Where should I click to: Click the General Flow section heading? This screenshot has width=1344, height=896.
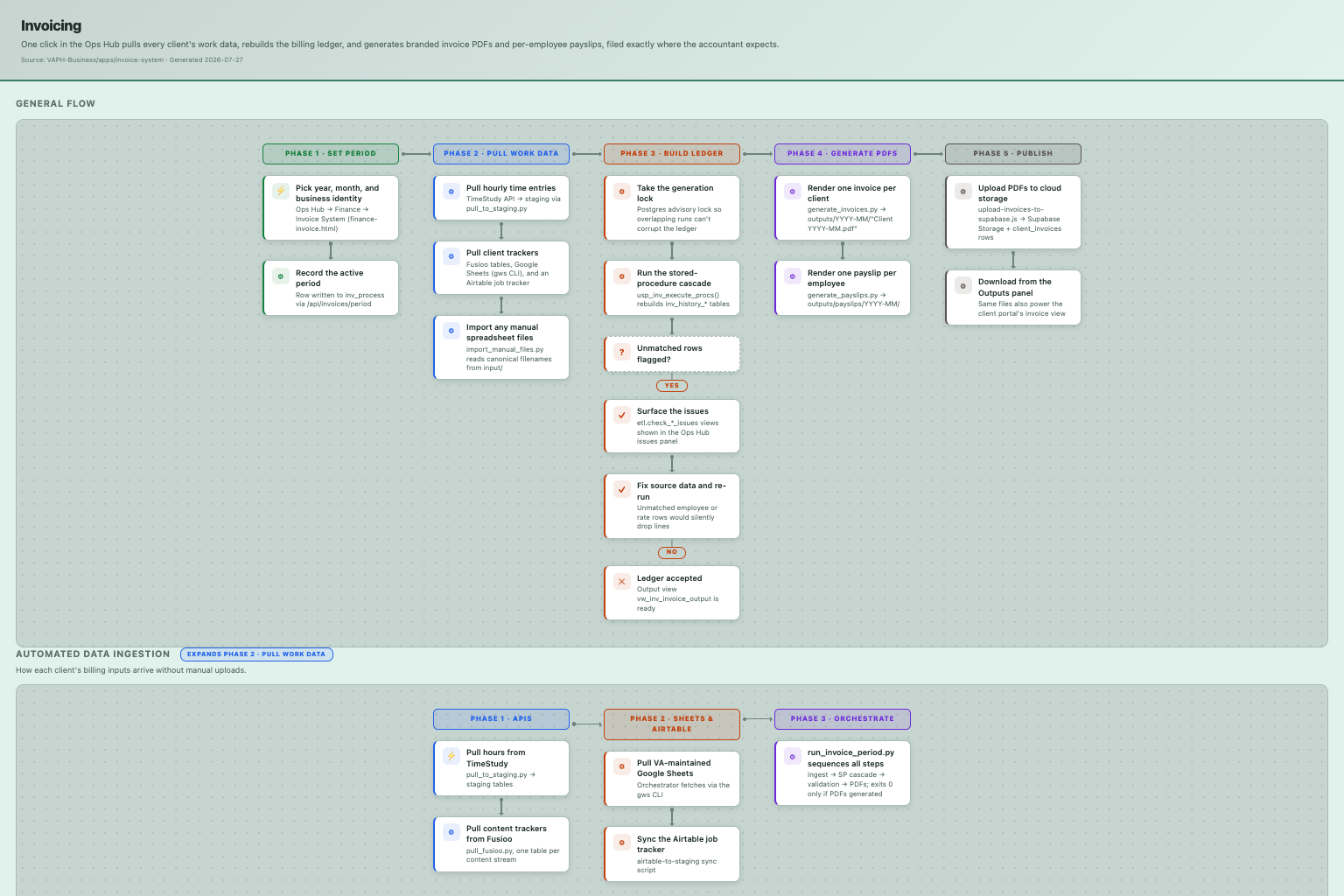[x=55, y=103]
